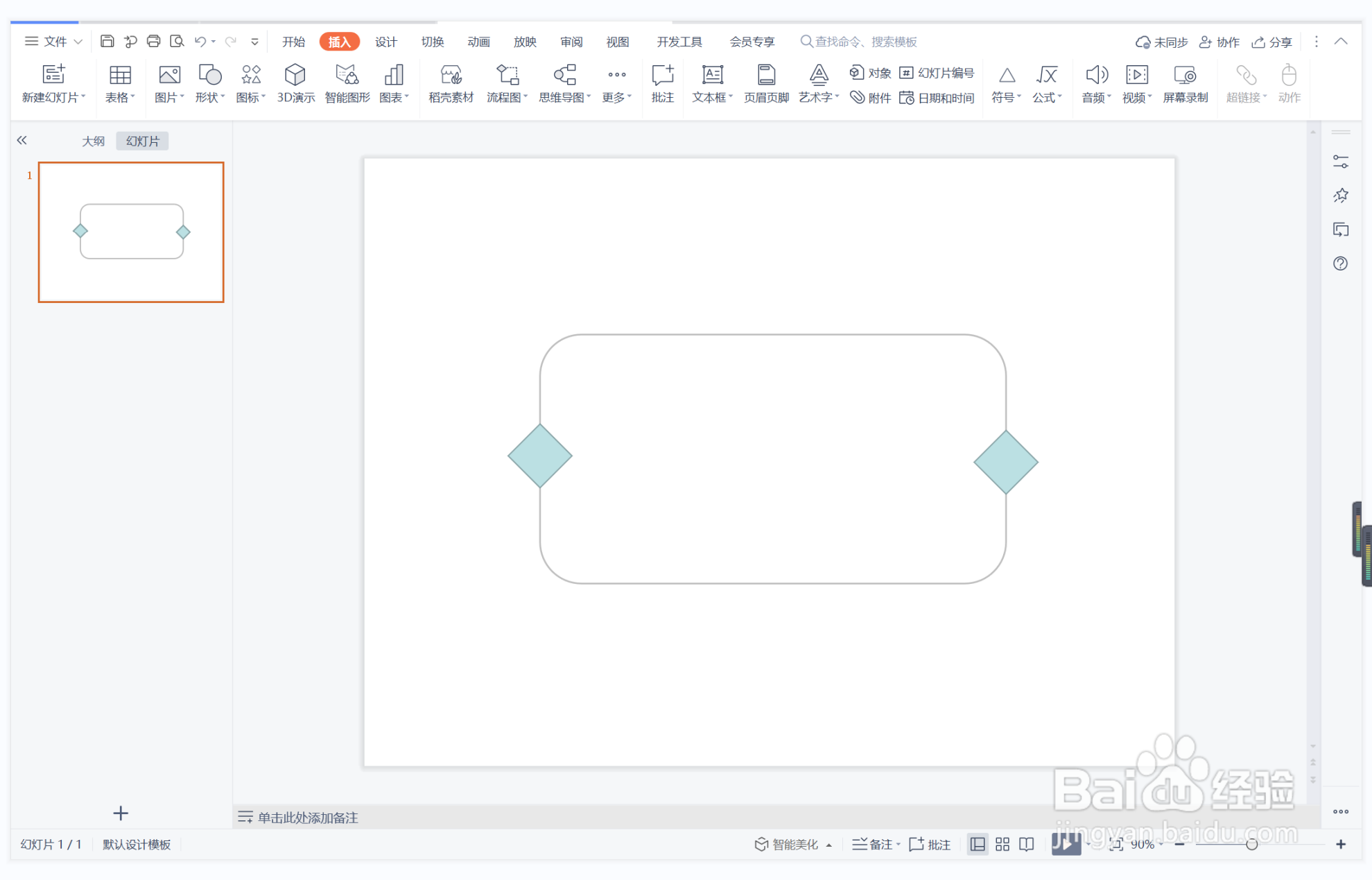Click 单击此处添加备注 notes area
The width and height of the screenshot is (1372, 880).
click(308, 818)
